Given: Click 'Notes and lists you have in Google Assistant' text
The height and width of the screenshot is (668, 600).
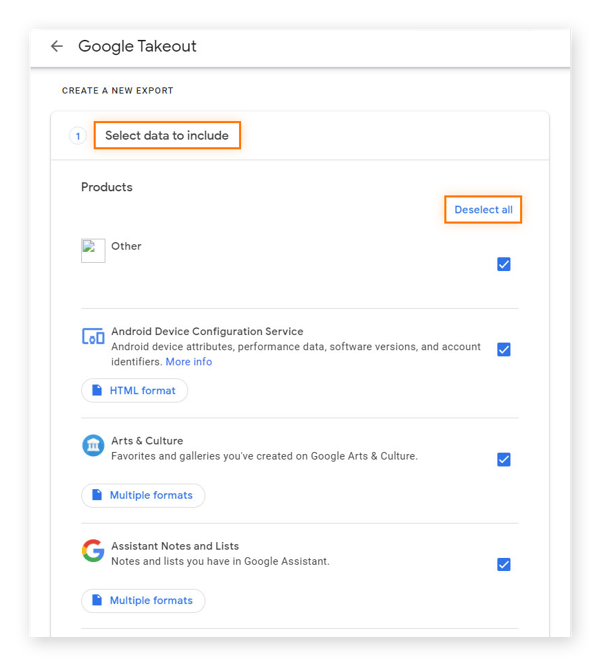Looking at the screenshot, I should [x=220, y=561].
